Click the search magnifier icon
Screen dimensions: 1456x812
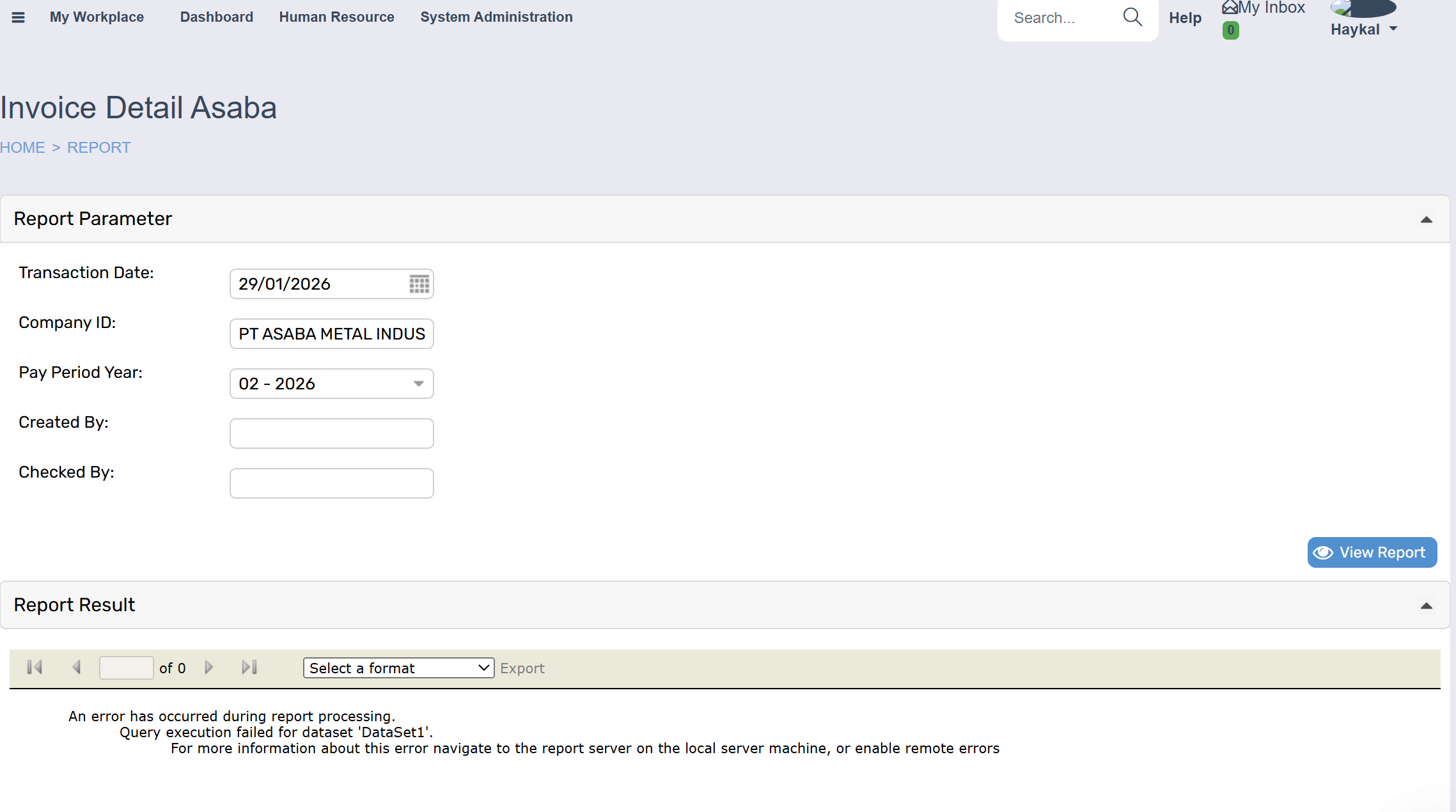coord(1132,17)
